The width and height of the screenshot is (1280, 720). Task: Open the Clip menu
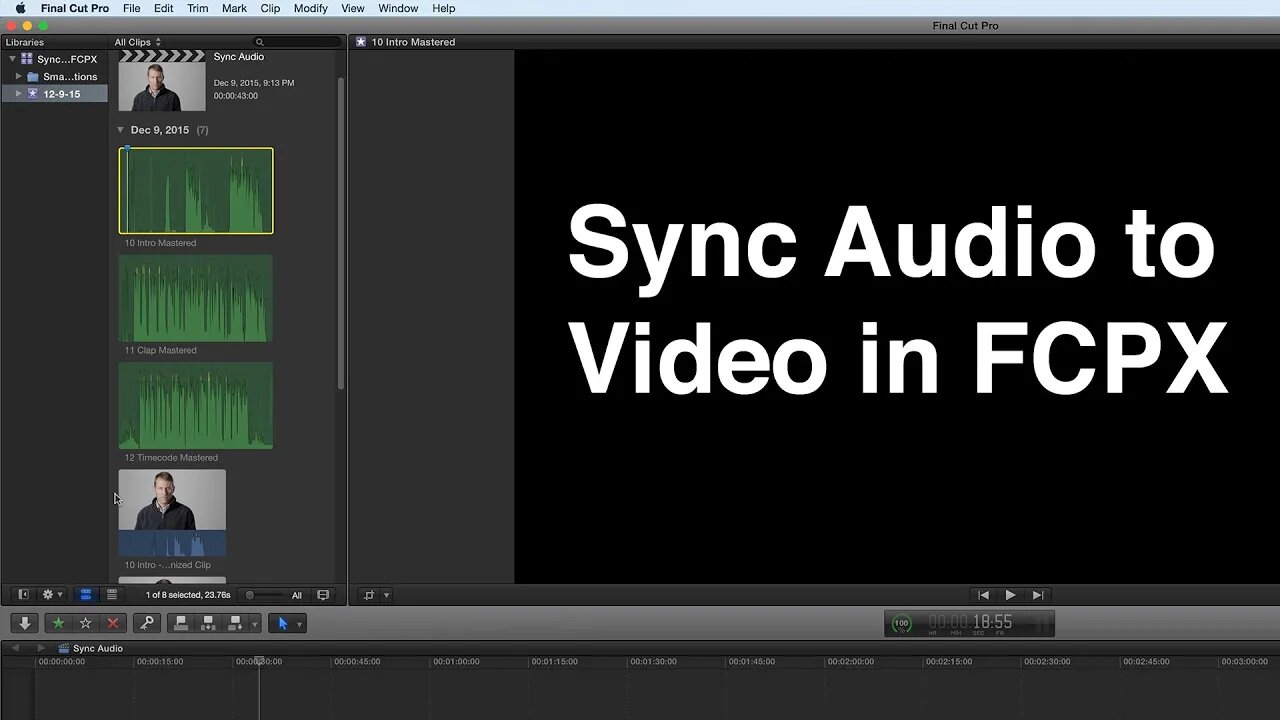[x=270, y=8]
